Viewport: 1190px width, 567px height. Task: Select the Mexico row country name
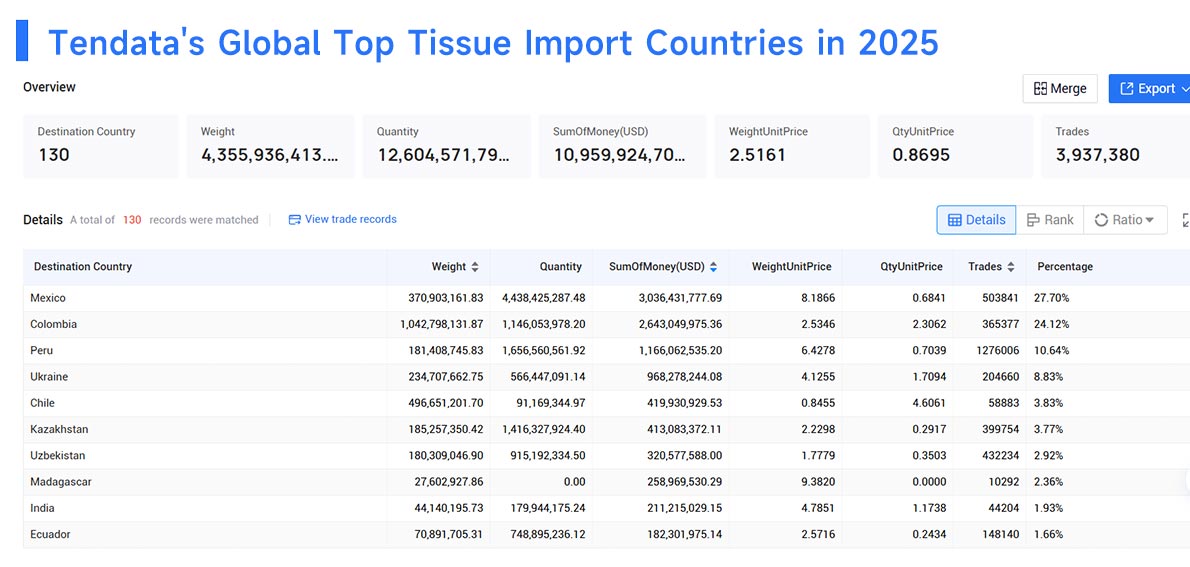coord(48,298)
